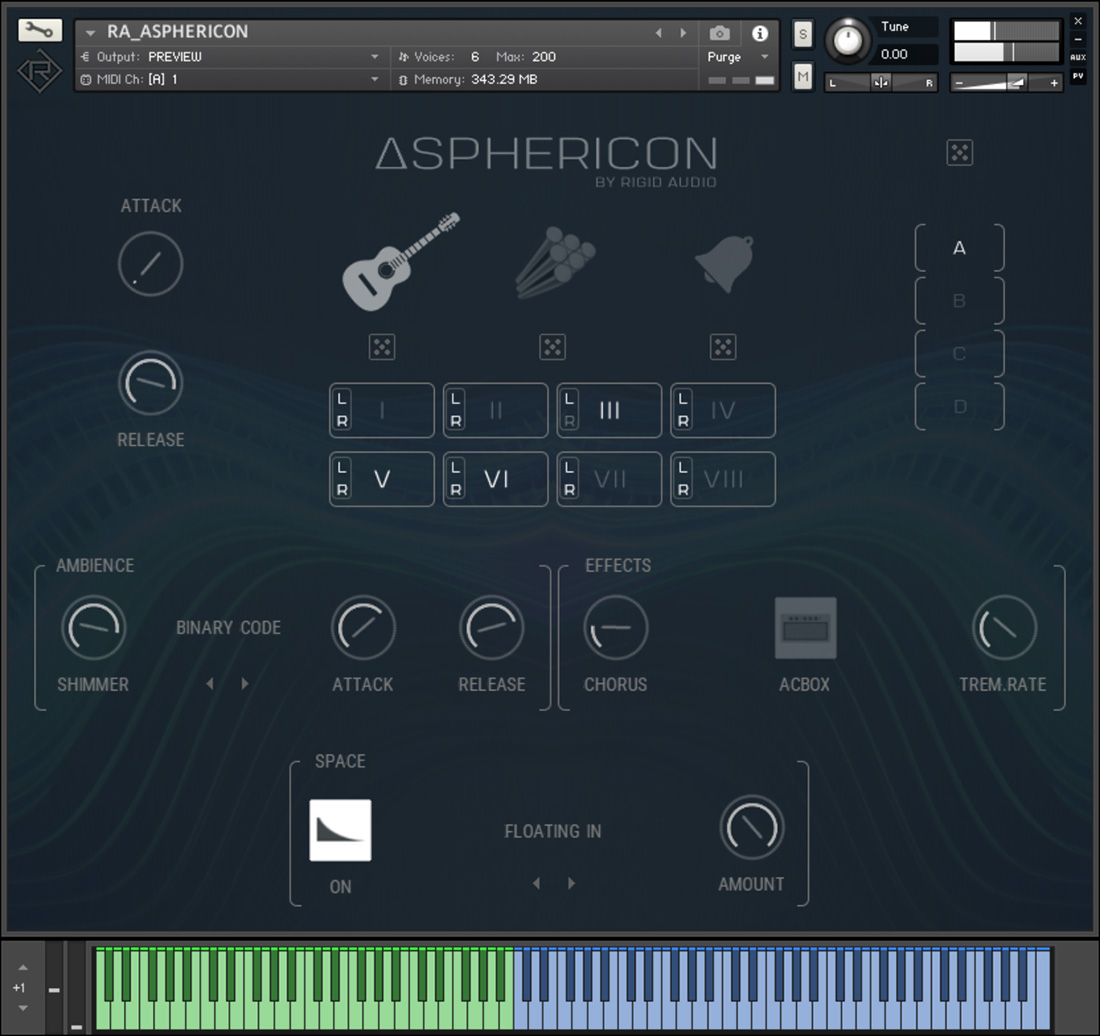1100x1036 pixels.
Task: Select the mallet sticks instrument icon
Action: click(x=555, y=262)
